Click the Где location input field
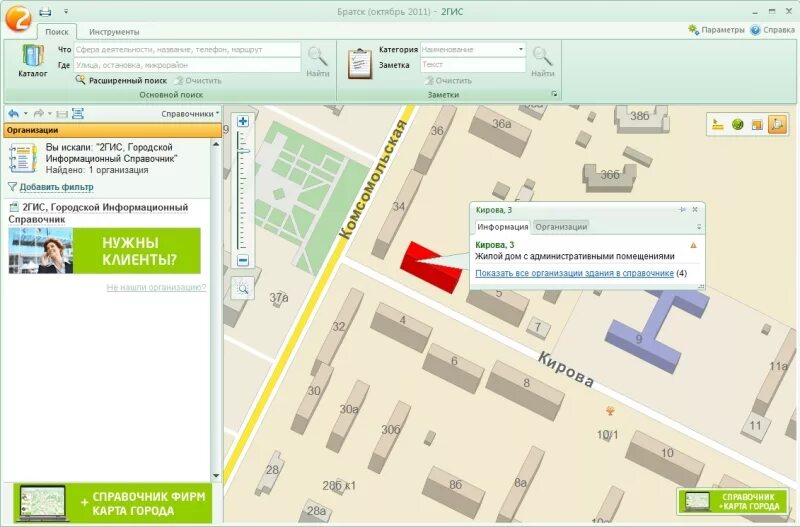 187,65
